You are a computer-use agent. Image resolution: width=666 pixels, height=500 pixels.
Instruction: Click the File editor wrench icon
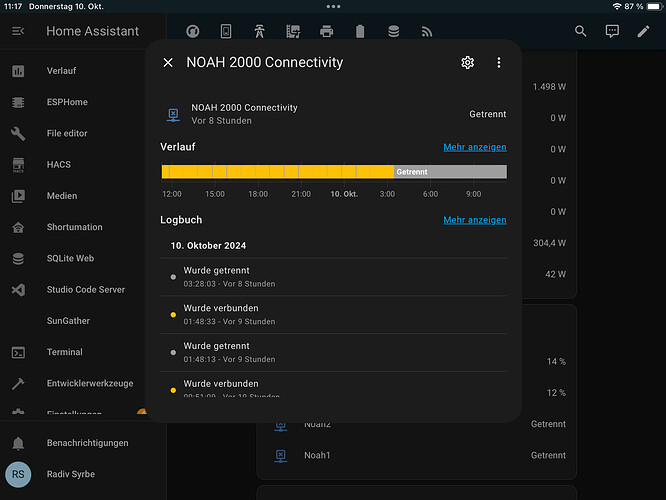(18, 133)
